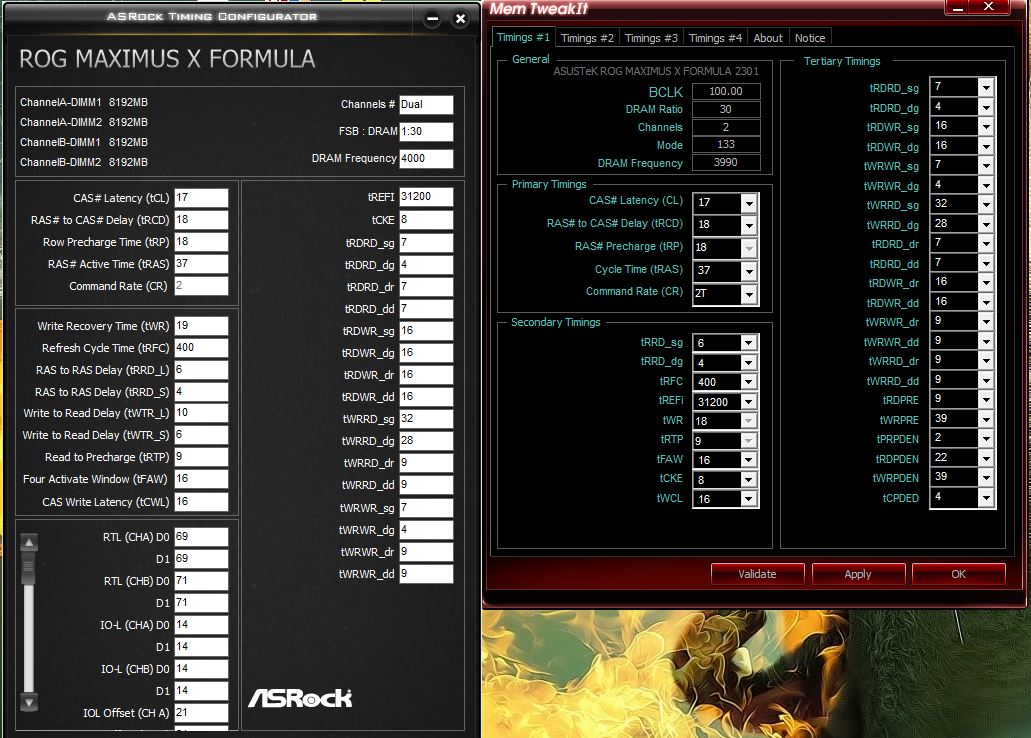This screenshot has width=1031, height=738.
Task: Go to the Timings #4 tab
Action: pyautogui.click(x=715, y=38)
